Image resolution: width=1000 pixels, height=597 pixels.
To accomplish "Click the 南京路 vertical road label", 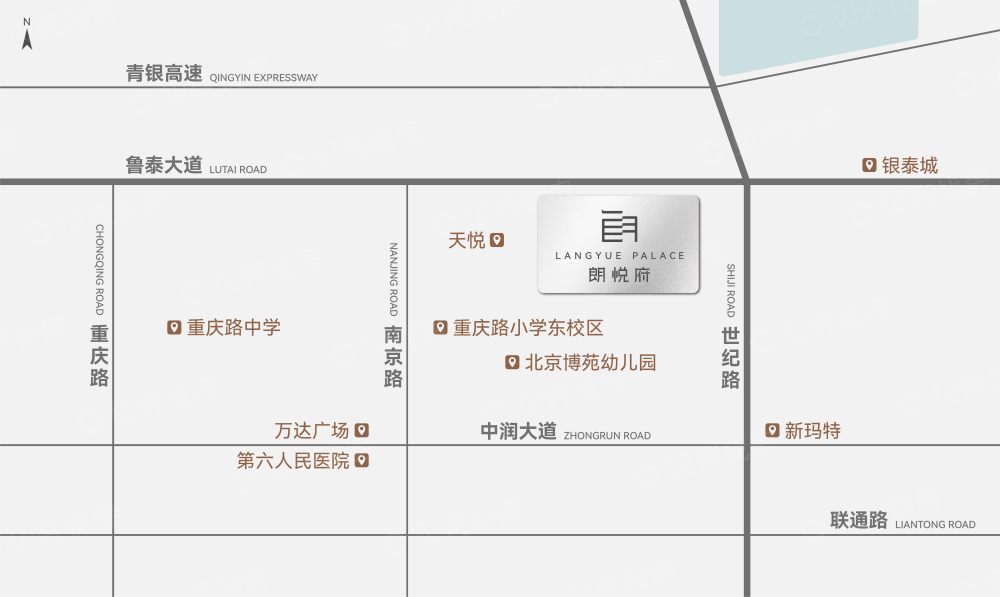I will [x=393, y=357].
